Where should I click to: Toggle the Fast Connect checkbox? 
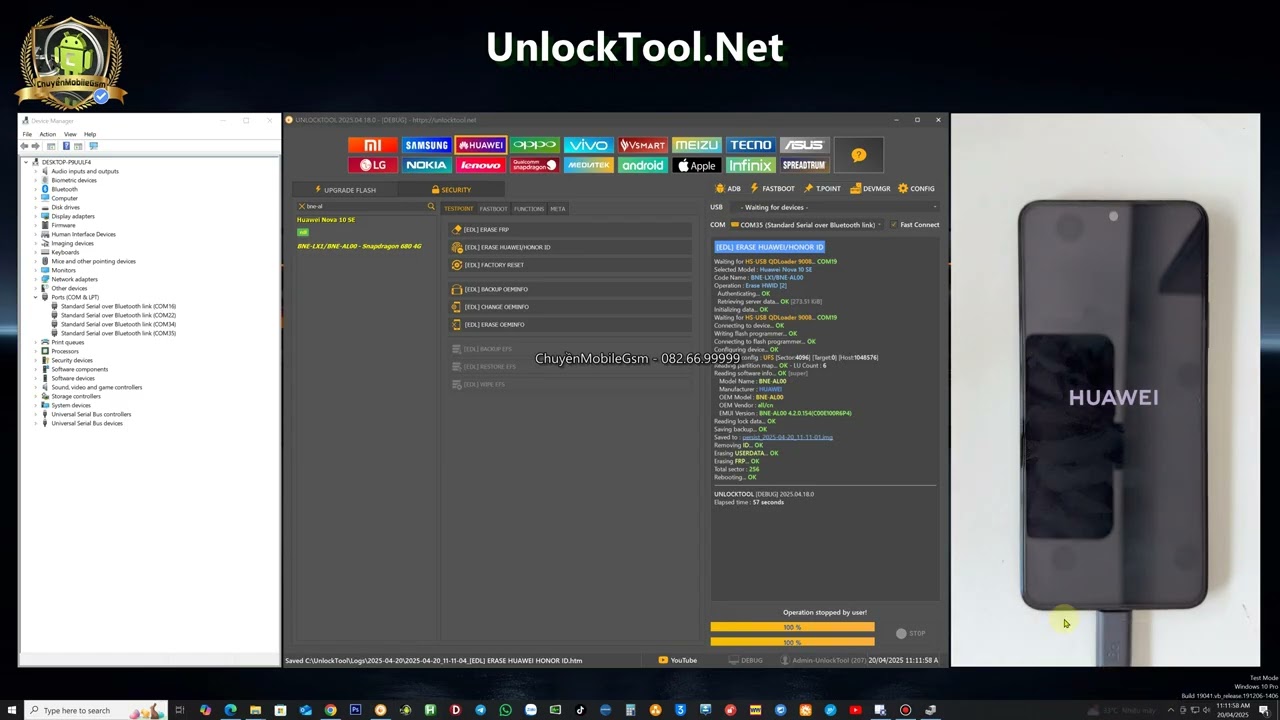pos(894,225)
